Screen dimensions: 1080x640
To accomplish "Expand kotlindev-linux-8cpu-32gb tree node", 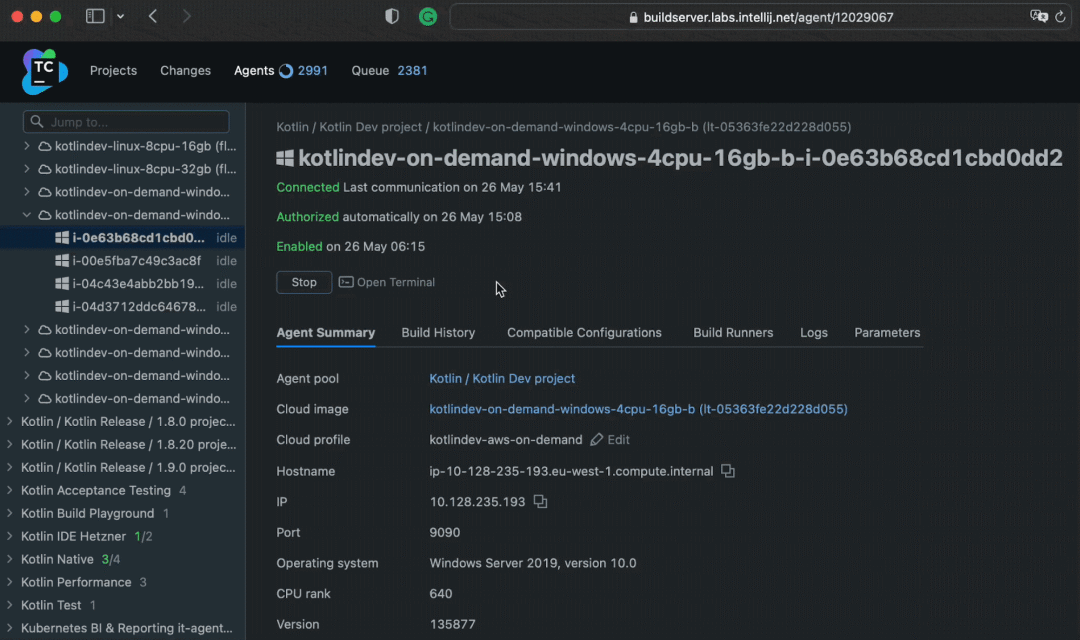I will (x=27, y=169).
